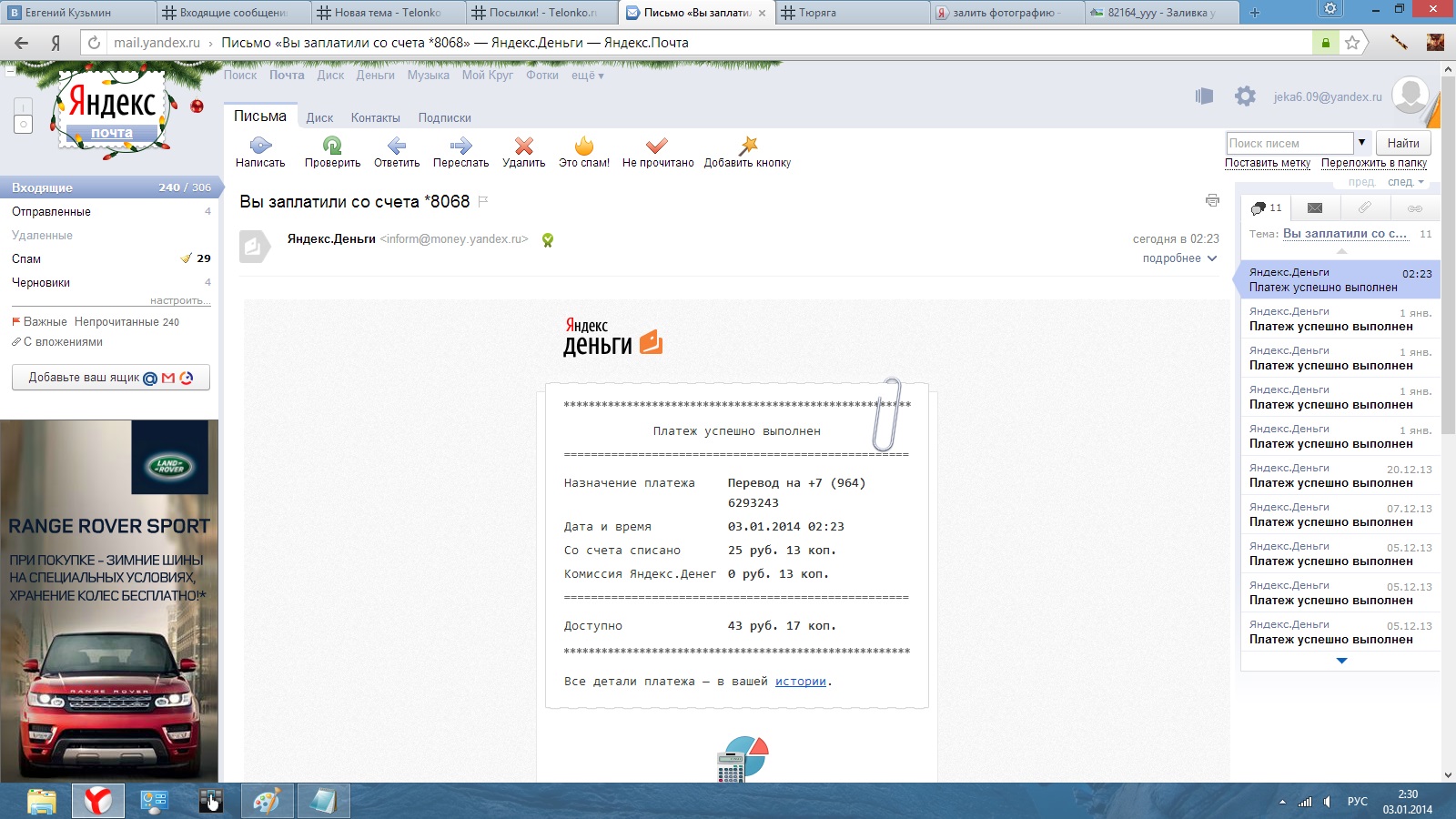The image size is (1456, 819).
Task: Click Музыка in top services bar
Action: (429, 76)
